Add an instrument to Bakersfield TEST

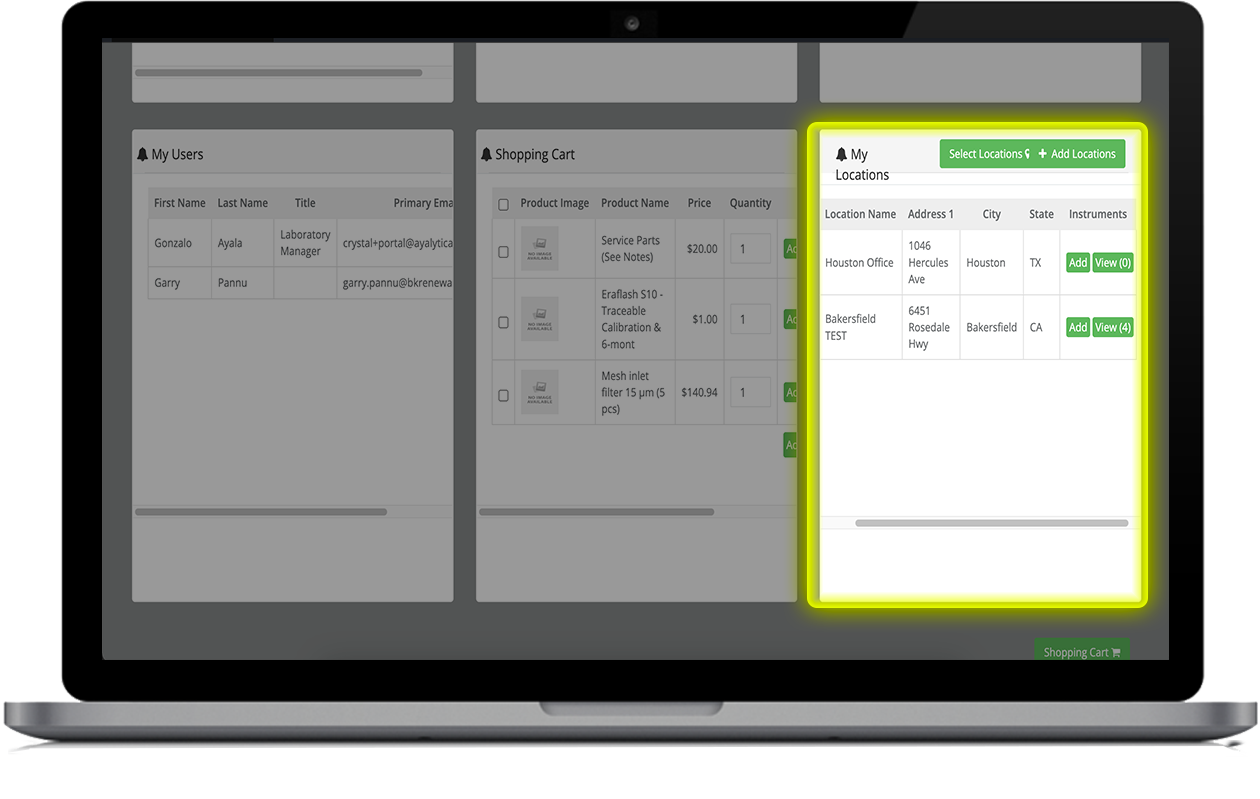(x=1077, y=327)
